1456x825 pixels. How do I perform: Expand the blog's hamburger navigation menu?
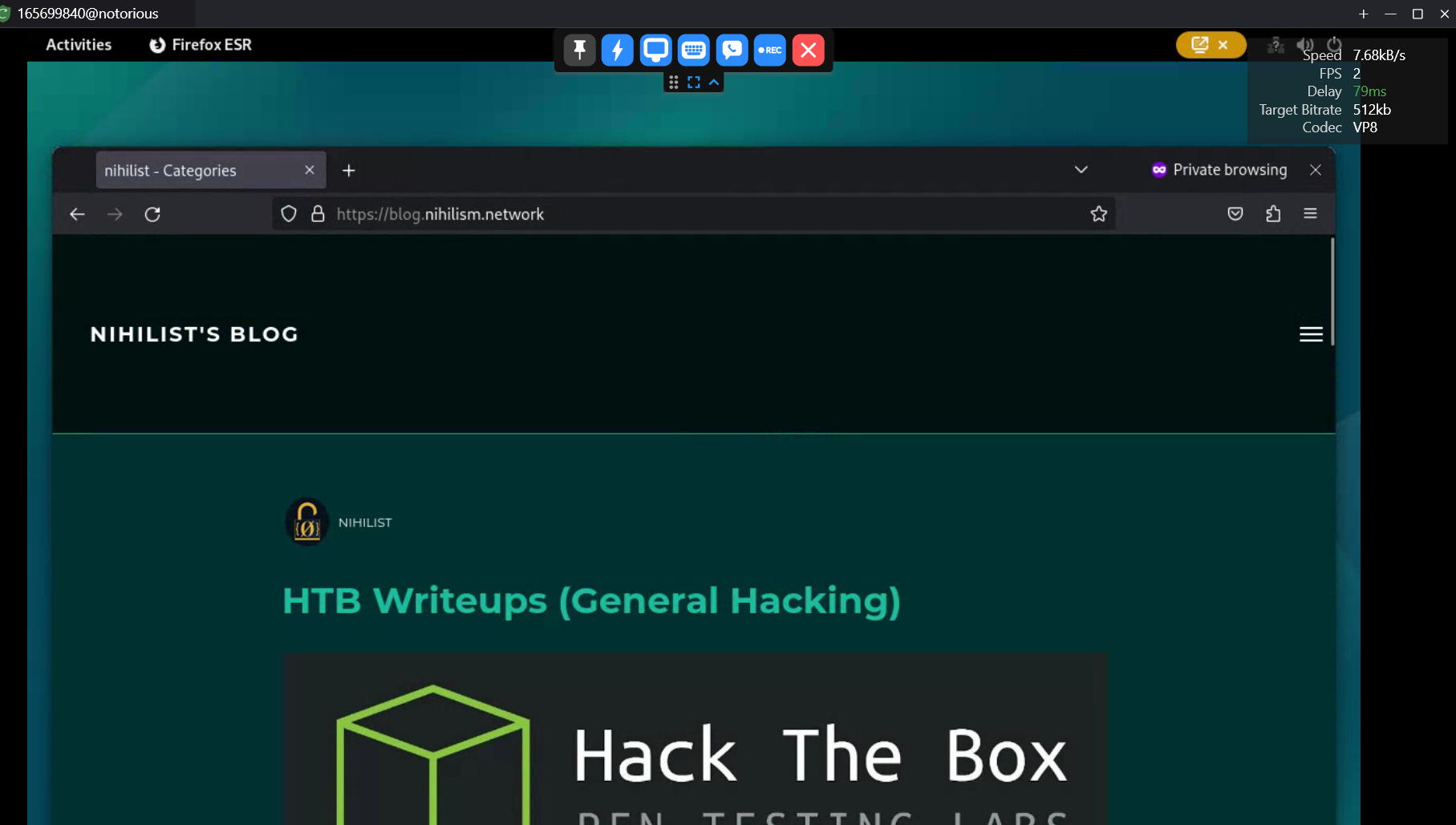[1311, 334]
